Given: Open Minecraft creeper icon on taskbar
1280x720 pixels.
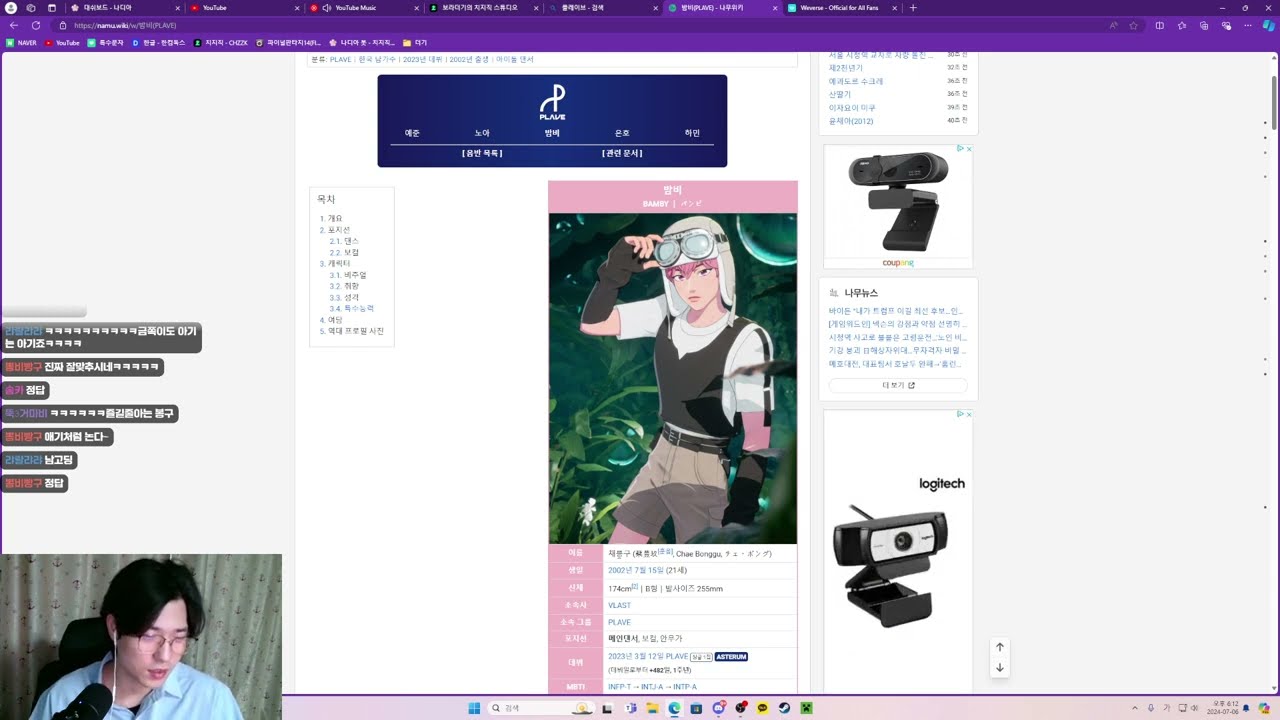Looking at the screenshot, I should (x=806, y=708).
